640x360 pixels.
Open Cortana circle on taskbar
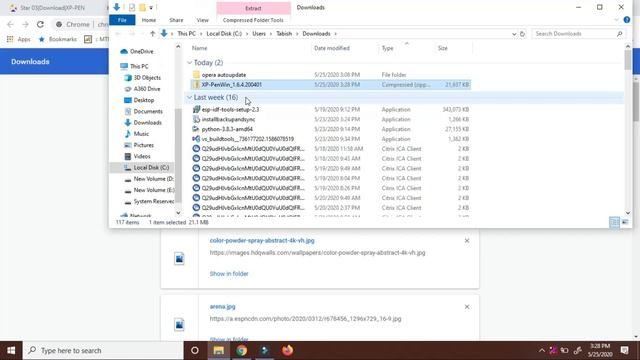(x=195, y=350)
